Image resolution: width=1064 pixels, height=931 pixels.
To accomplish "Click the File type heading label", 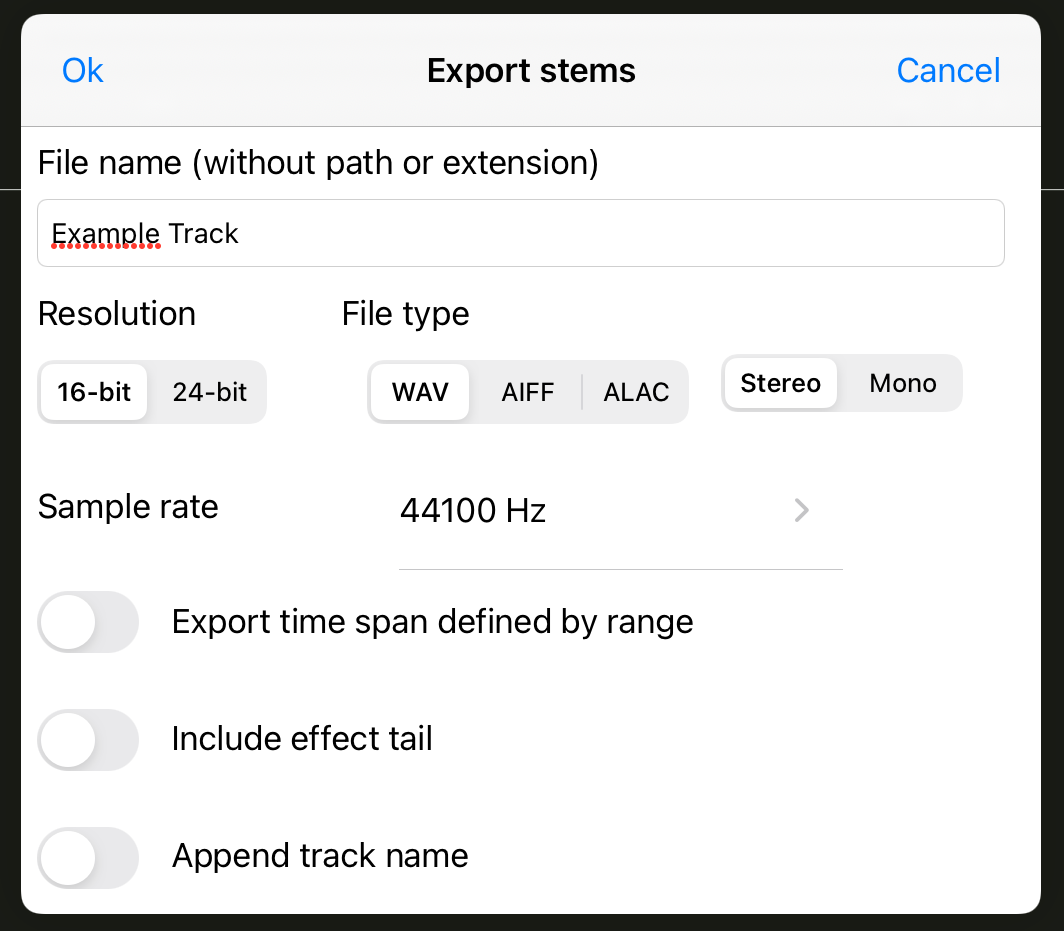I will [x=405, y=314].
